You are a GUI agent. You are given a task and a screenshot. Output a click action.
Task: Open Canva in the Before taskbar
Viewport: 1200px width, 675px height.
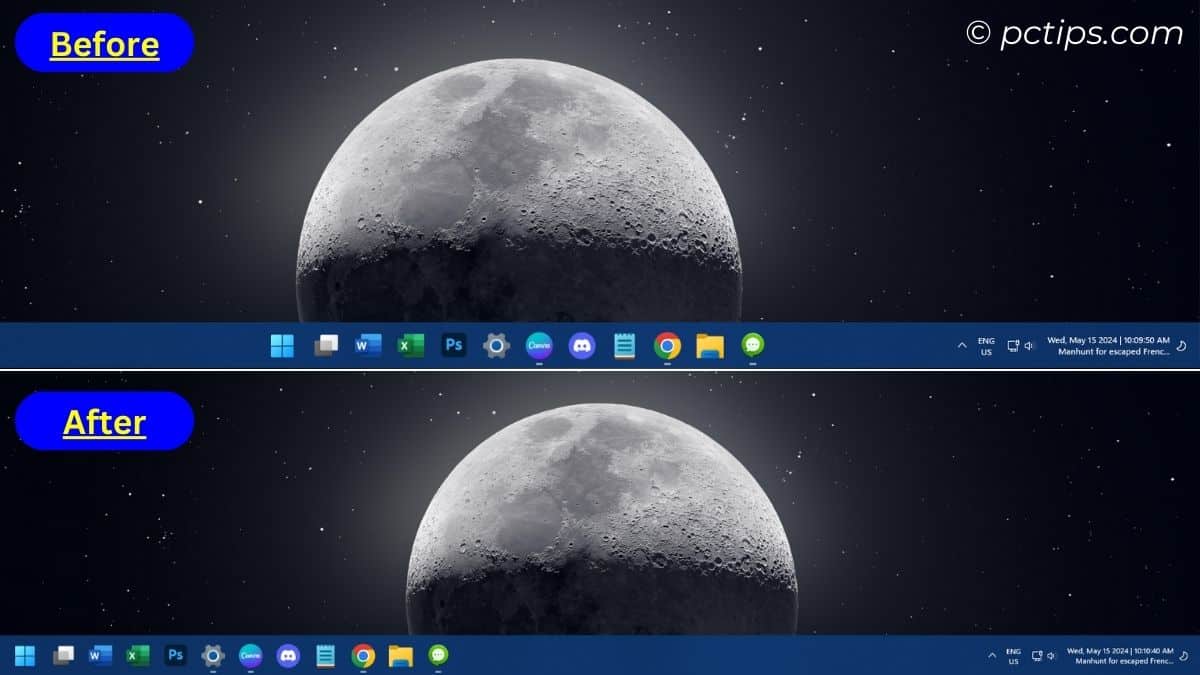click(539, 345)
